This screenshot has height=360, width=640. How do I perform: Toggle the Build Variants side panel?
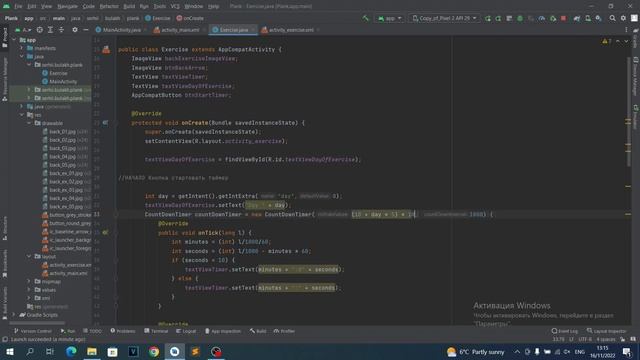(x=4, y=303)
